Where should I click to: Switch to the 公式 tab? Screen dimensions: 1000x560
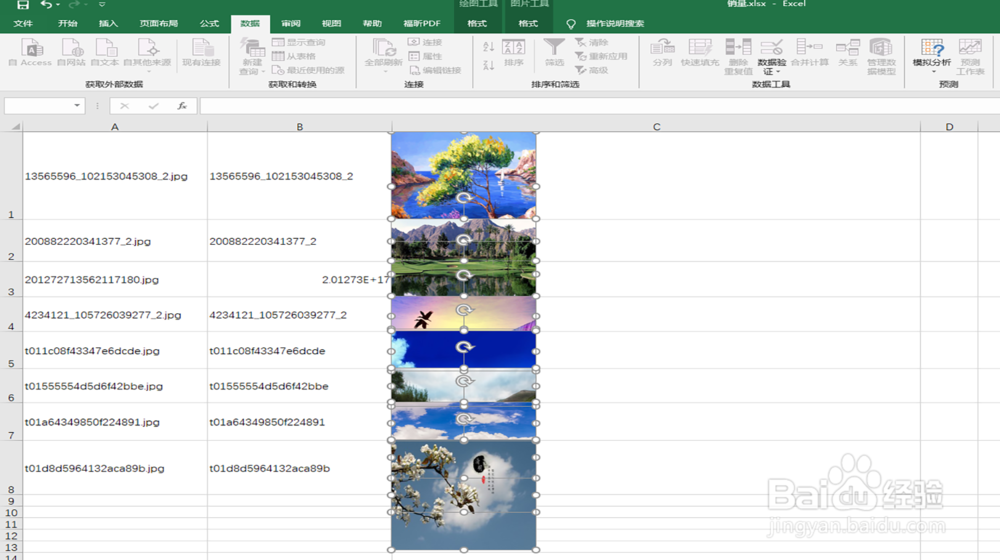[209, 24]
